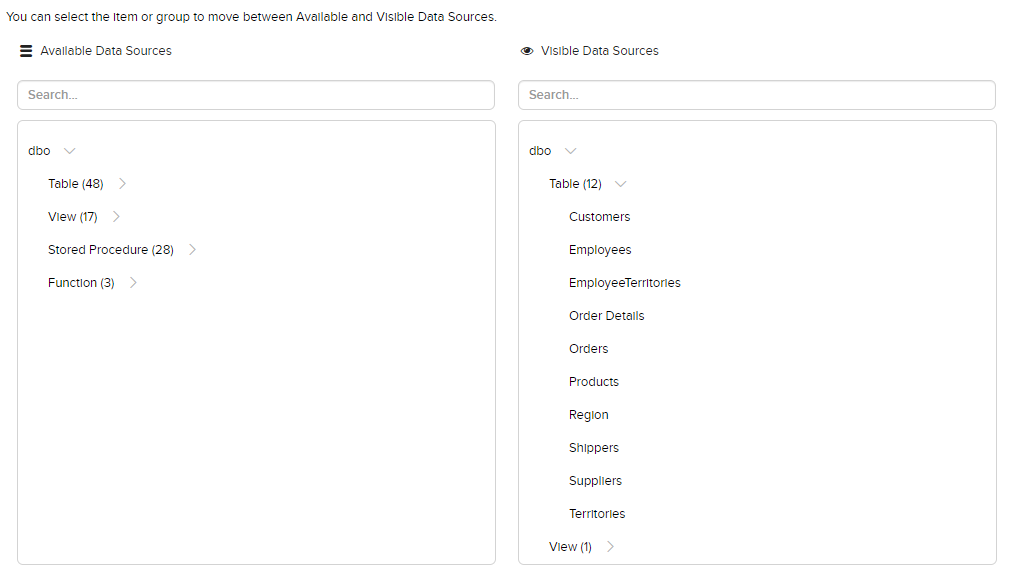Expand the Table (48) group
The image size is (1015, 582).
122,184
